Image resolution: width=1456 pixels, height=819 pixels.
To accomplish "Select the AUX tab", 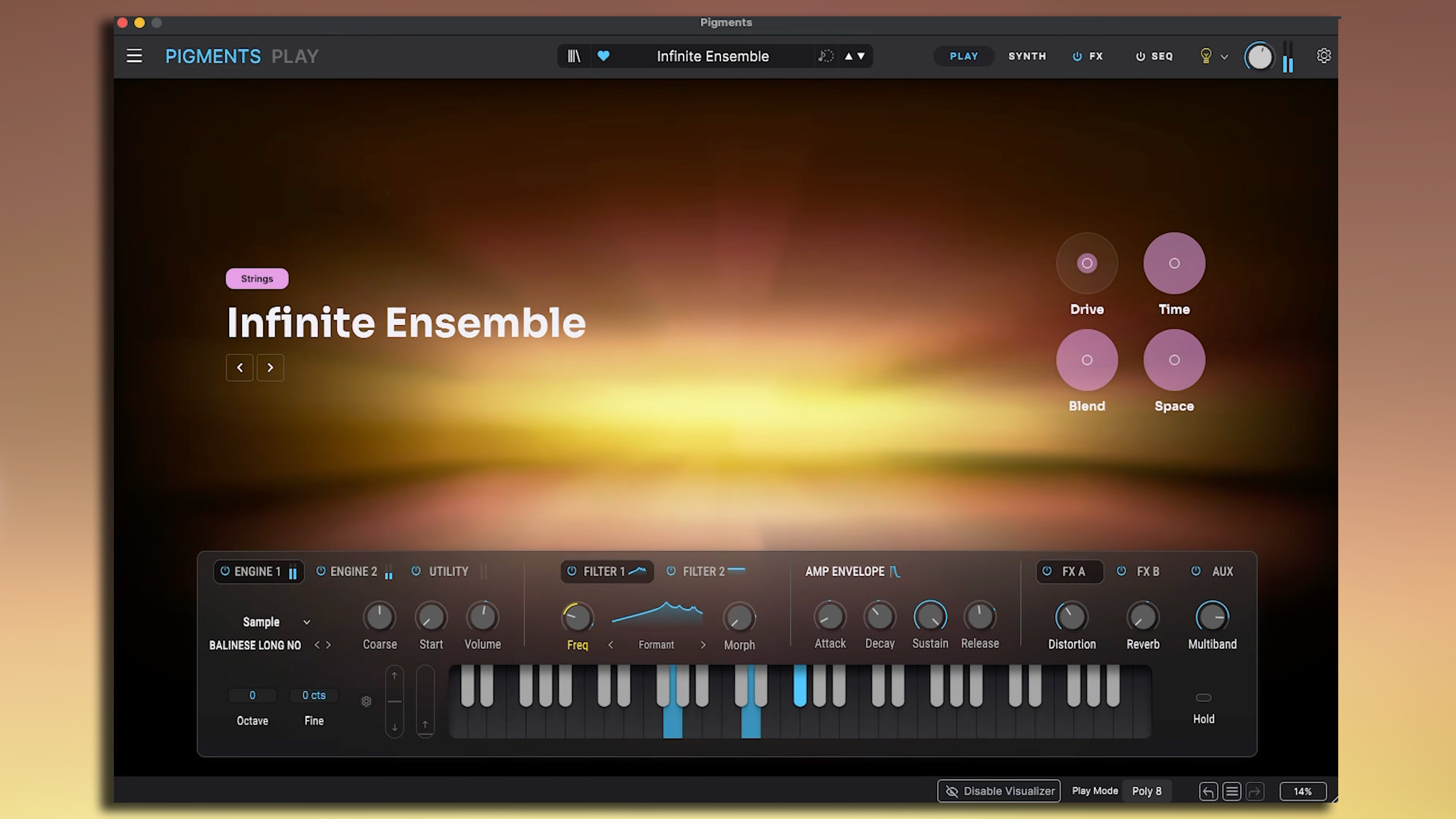I will [x=1222, y=572].
